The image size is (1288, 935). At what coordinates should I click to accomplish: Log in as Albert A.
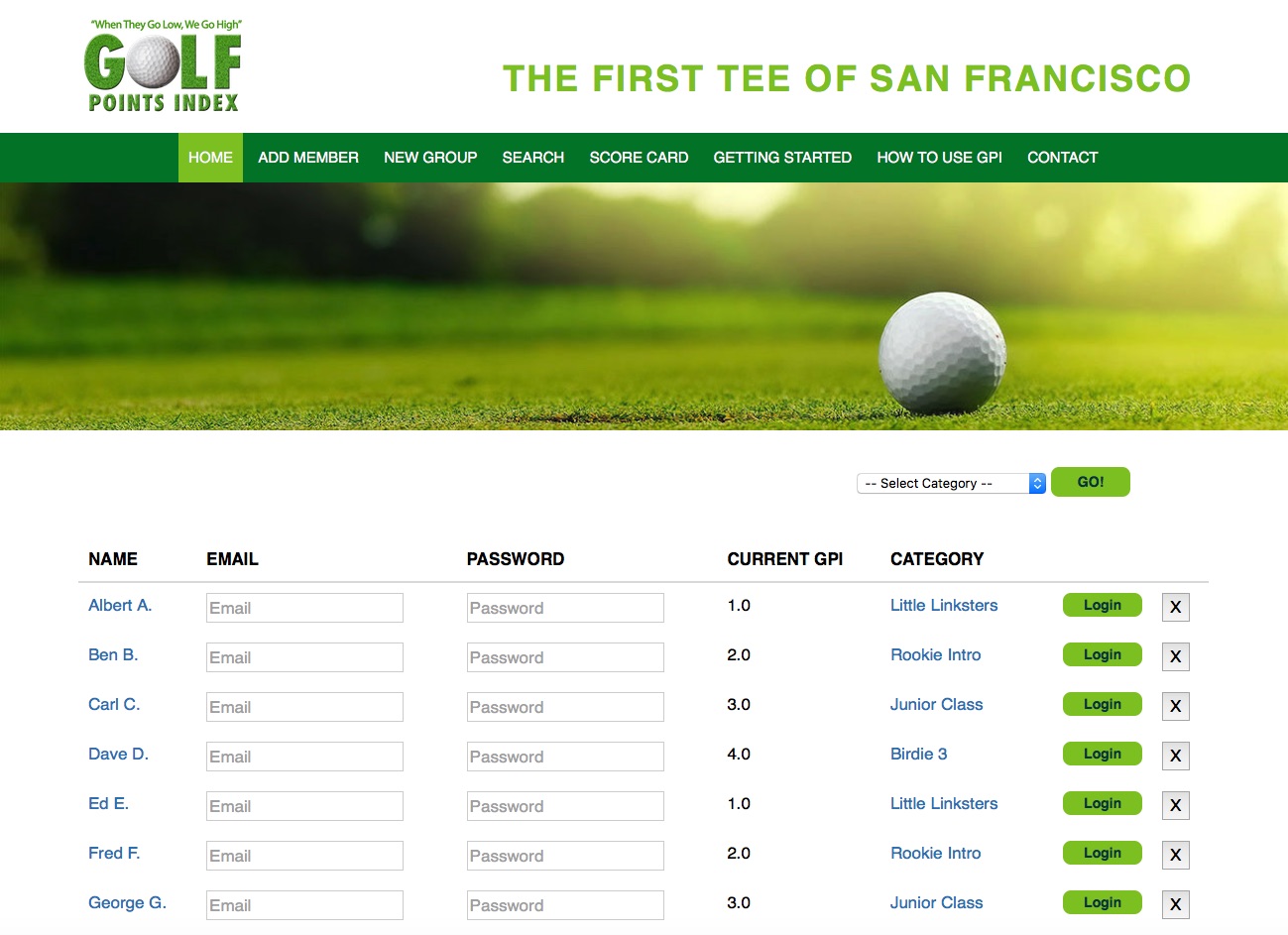1103,605
